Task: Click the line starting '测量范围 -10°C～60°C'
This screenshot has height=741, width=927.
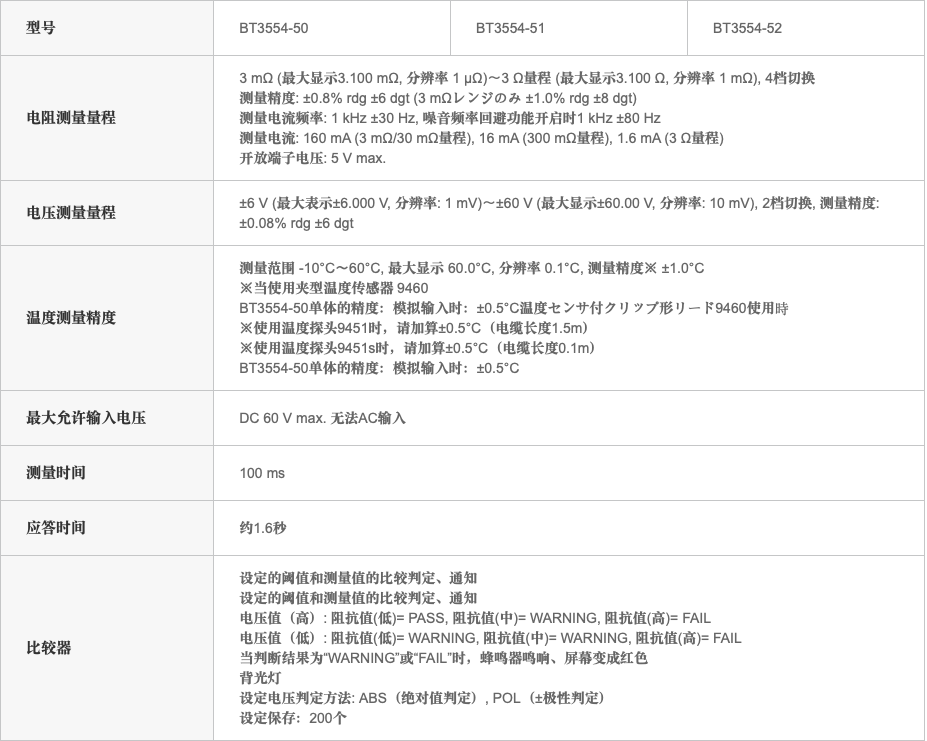Action: pos(472,268)
